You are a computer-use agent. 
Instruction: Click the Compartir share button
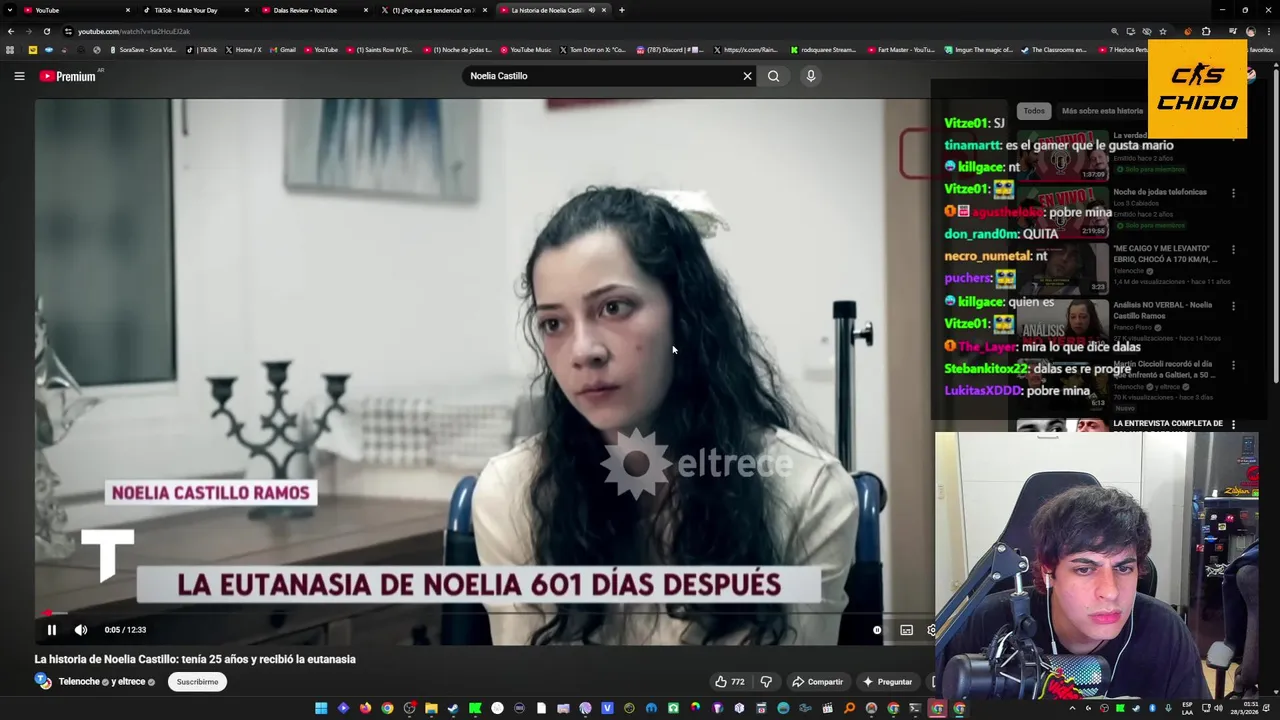coord(817,682)
